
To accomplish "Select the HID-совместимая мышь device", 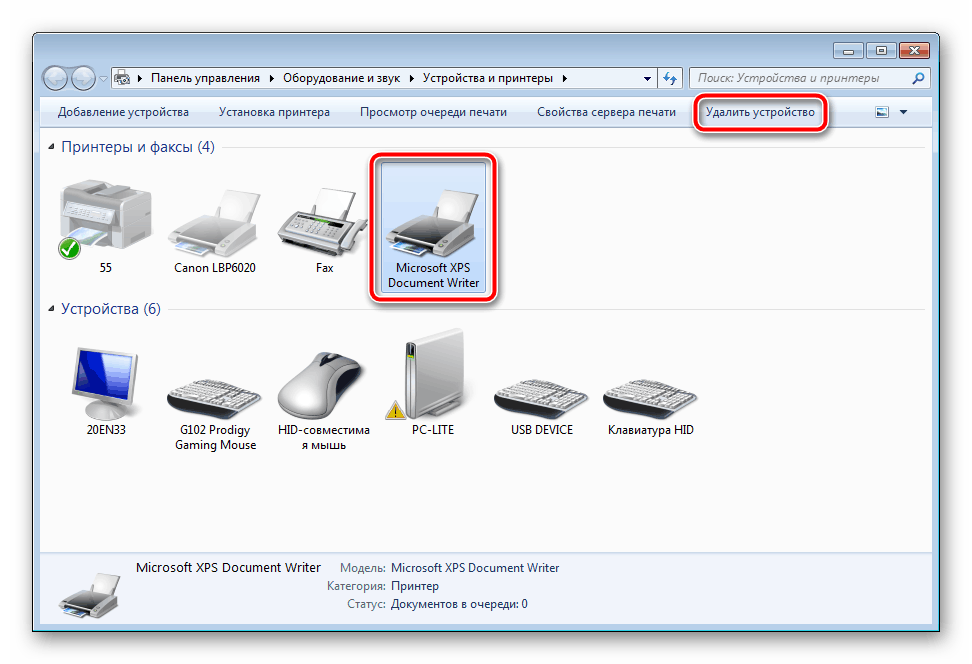I will 324,400.
